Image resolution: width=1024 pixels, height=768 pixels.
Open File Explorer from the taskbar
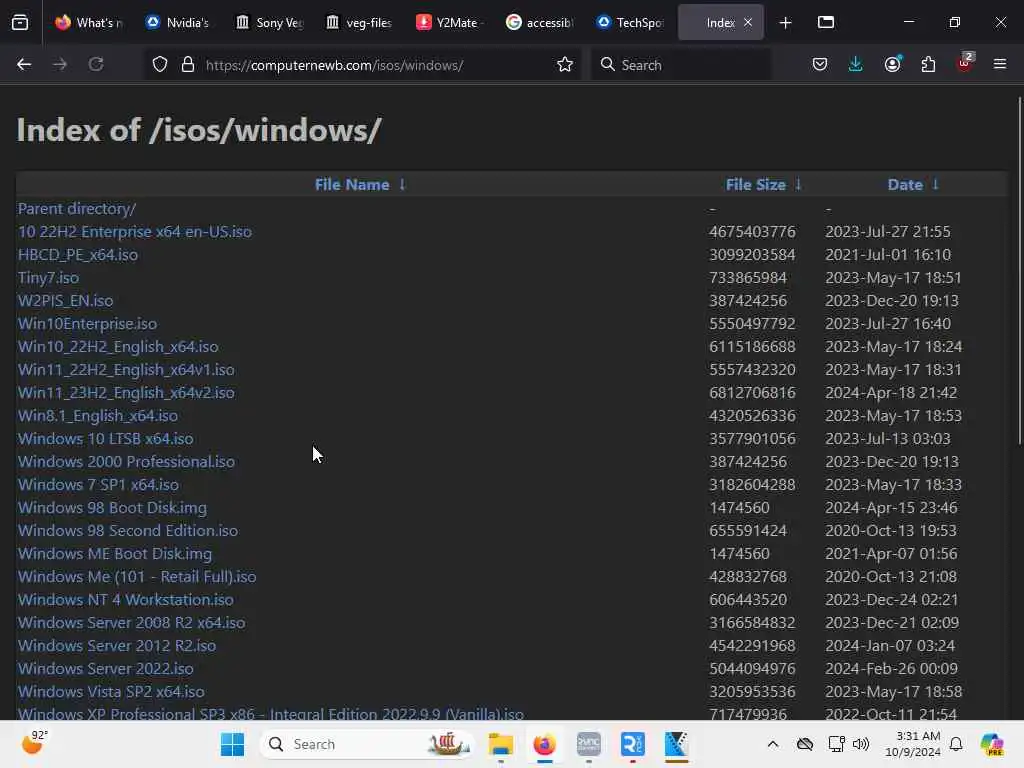[501, 744]
